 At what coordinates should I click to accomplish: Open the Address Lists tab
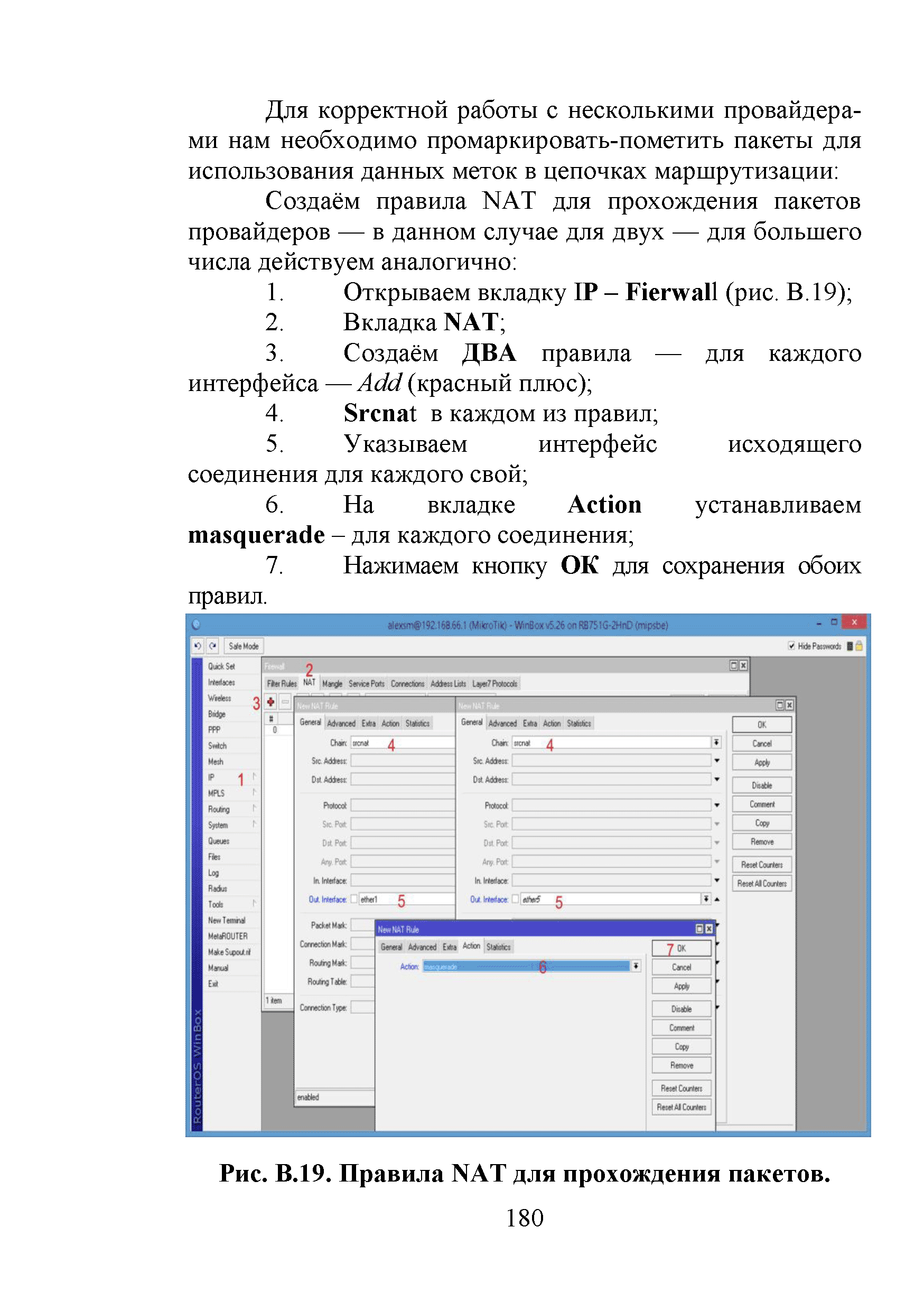448,683
